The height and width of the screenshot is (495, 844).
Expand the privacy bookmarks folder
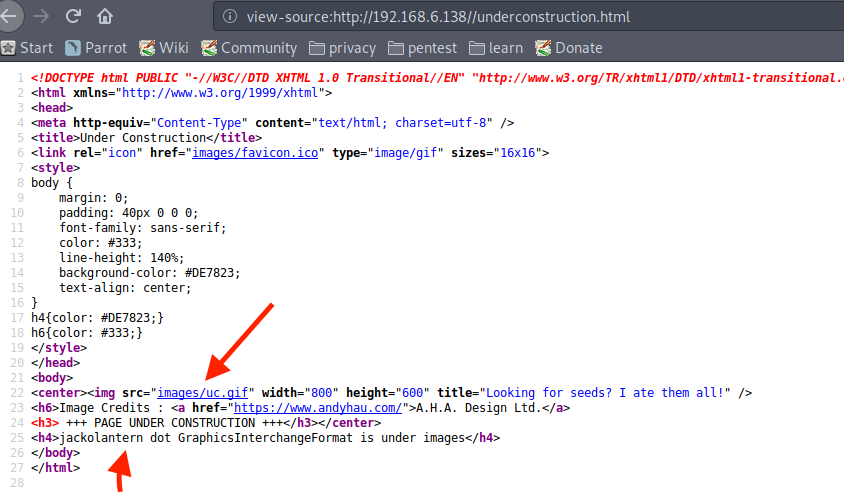point(342,48)
